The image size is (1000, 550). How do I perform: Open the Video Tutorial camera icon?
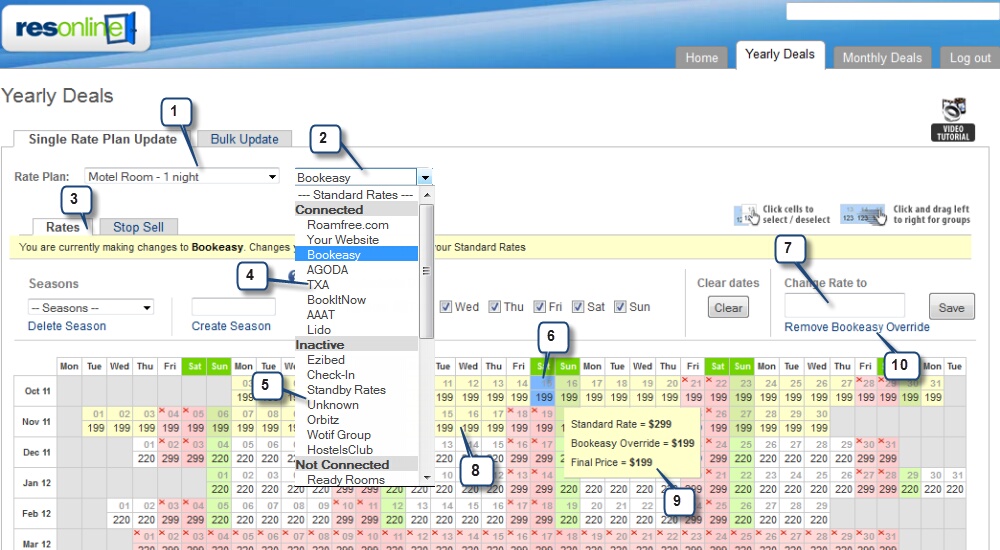click(953, 119)
